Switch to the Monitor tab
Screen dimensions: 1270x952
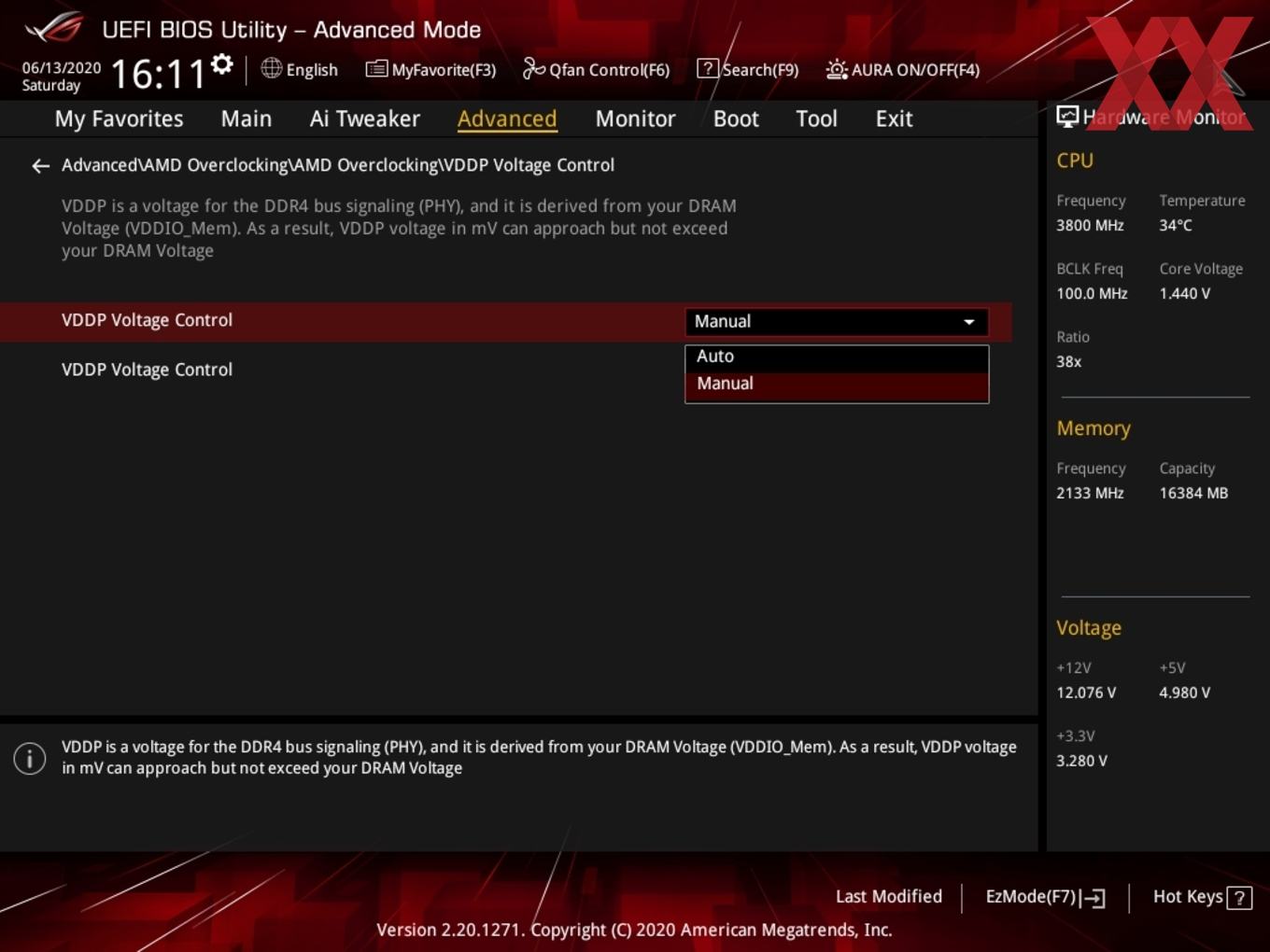click(x=635, y=119)
